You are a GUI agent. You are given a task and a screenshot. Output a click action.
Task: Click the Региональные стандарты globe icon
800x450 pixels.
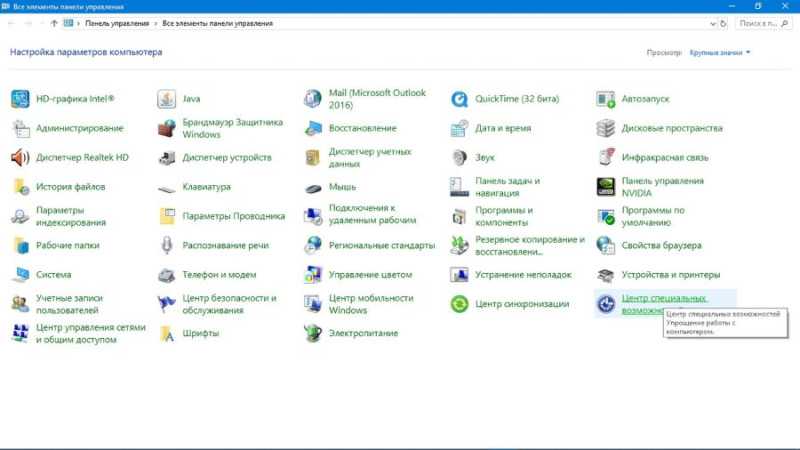tap(313, 245)
